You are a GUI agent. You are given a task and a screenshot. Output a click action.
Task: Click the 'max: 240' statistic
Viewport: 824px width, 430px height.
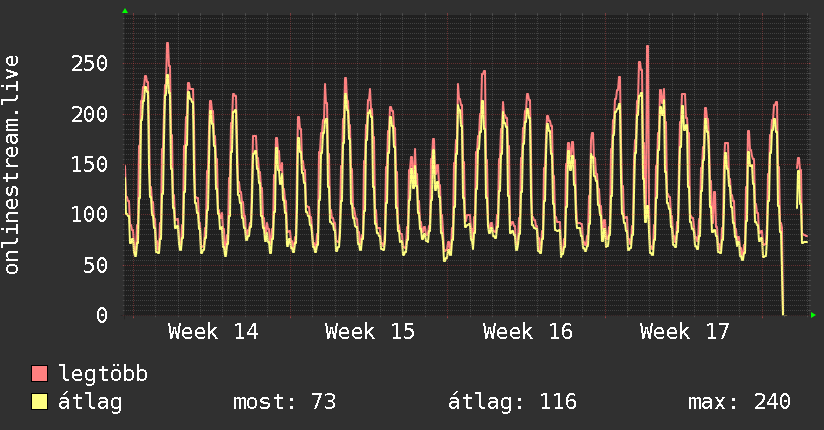(739, 402)
